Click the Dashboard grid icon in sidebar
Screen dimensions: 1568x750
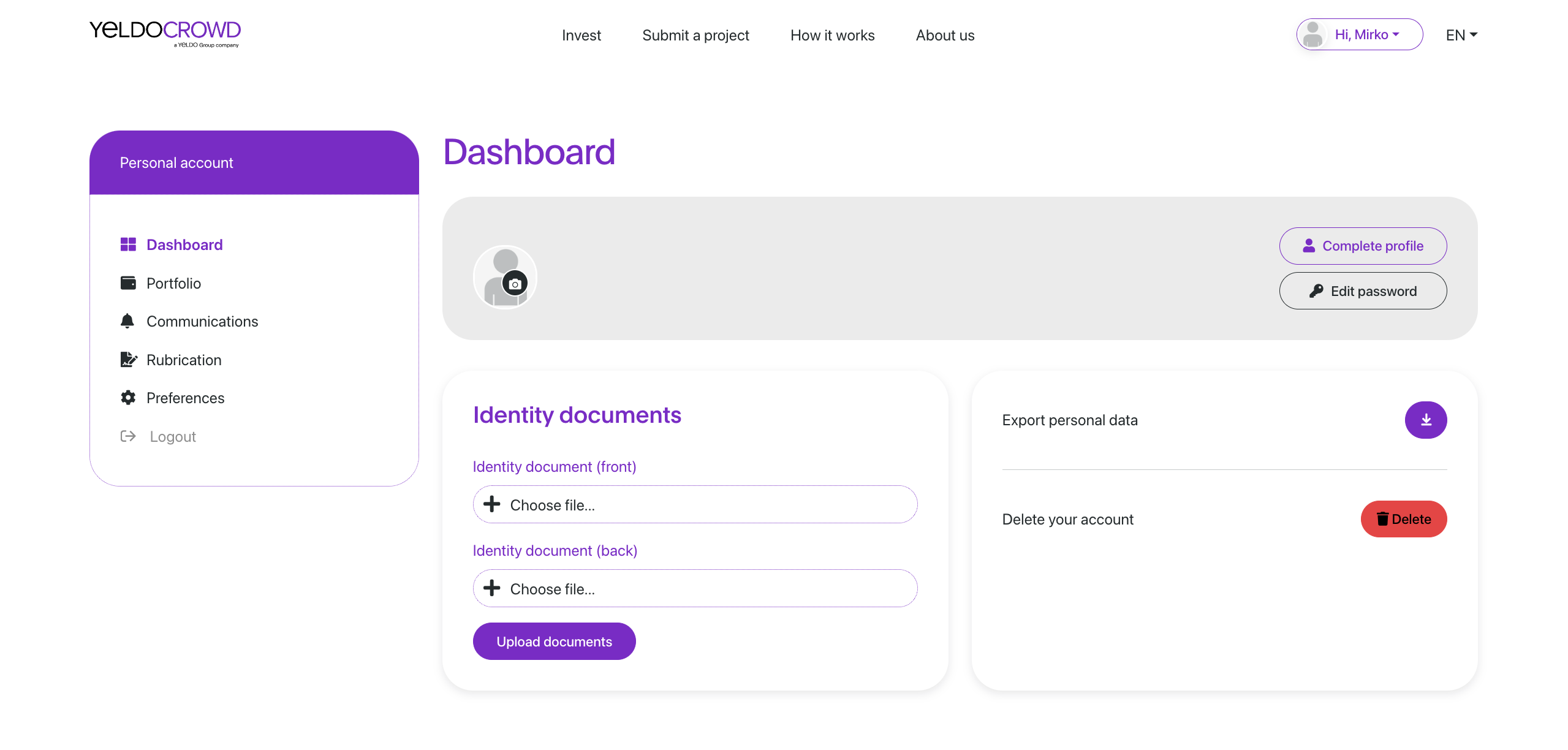click(128, 244)
